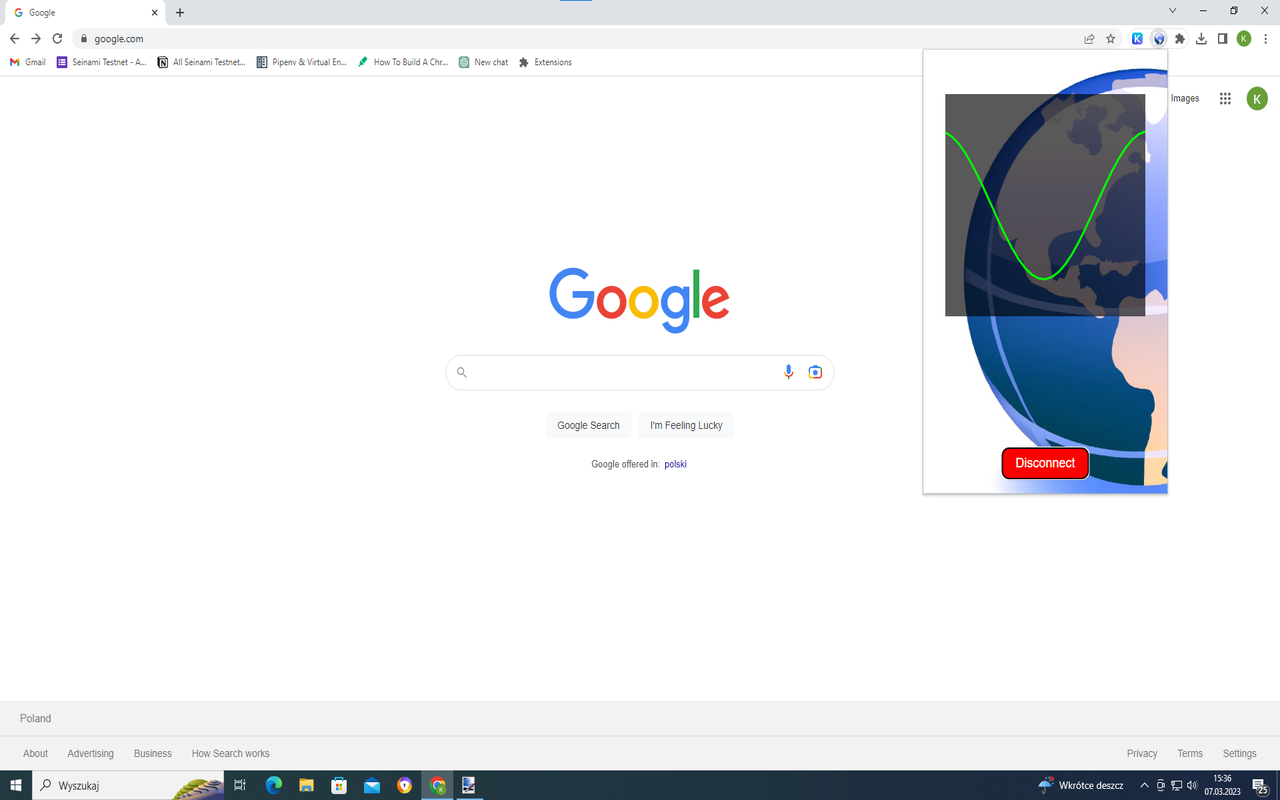This screenshot has height=800, width=1280.
Task: Open Settings menu in footer
Action: pos(1239,753)
